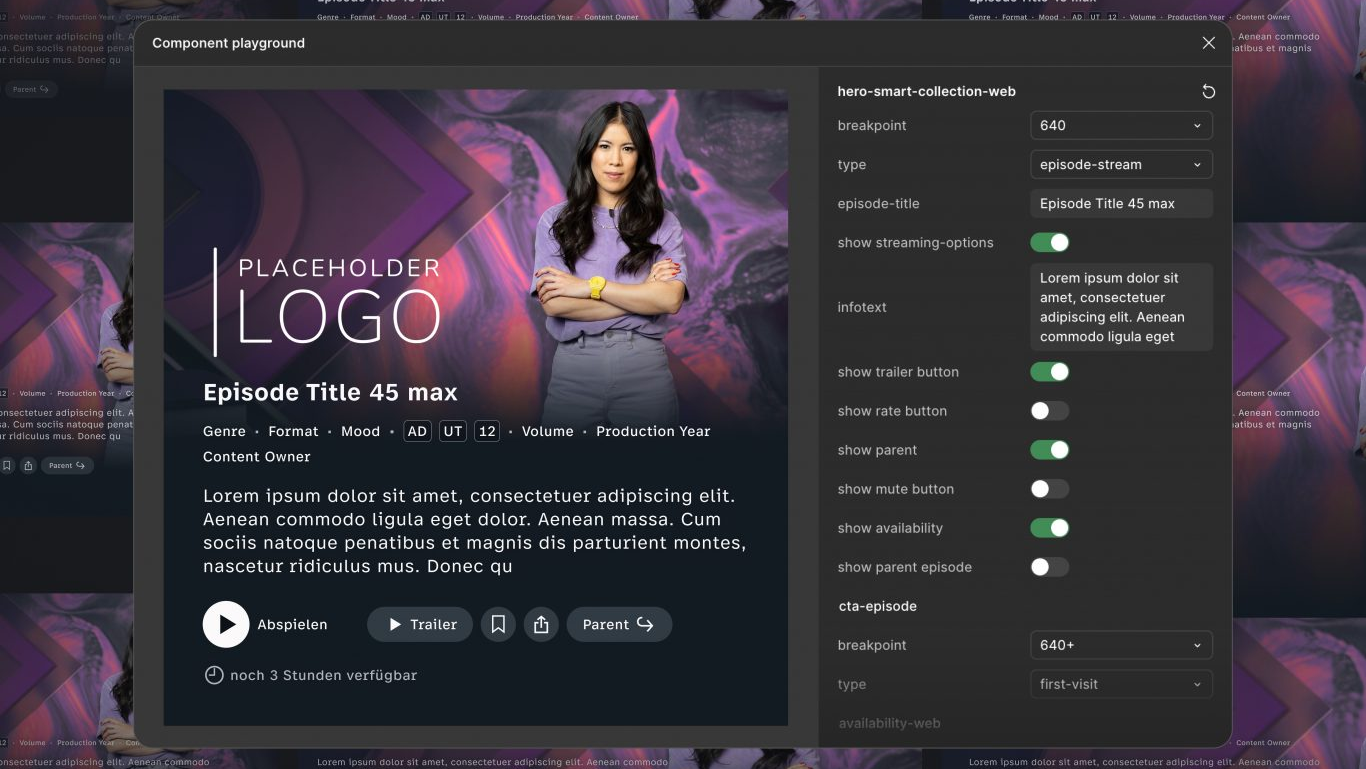Click the round Abspielen play button

point(226,624)
